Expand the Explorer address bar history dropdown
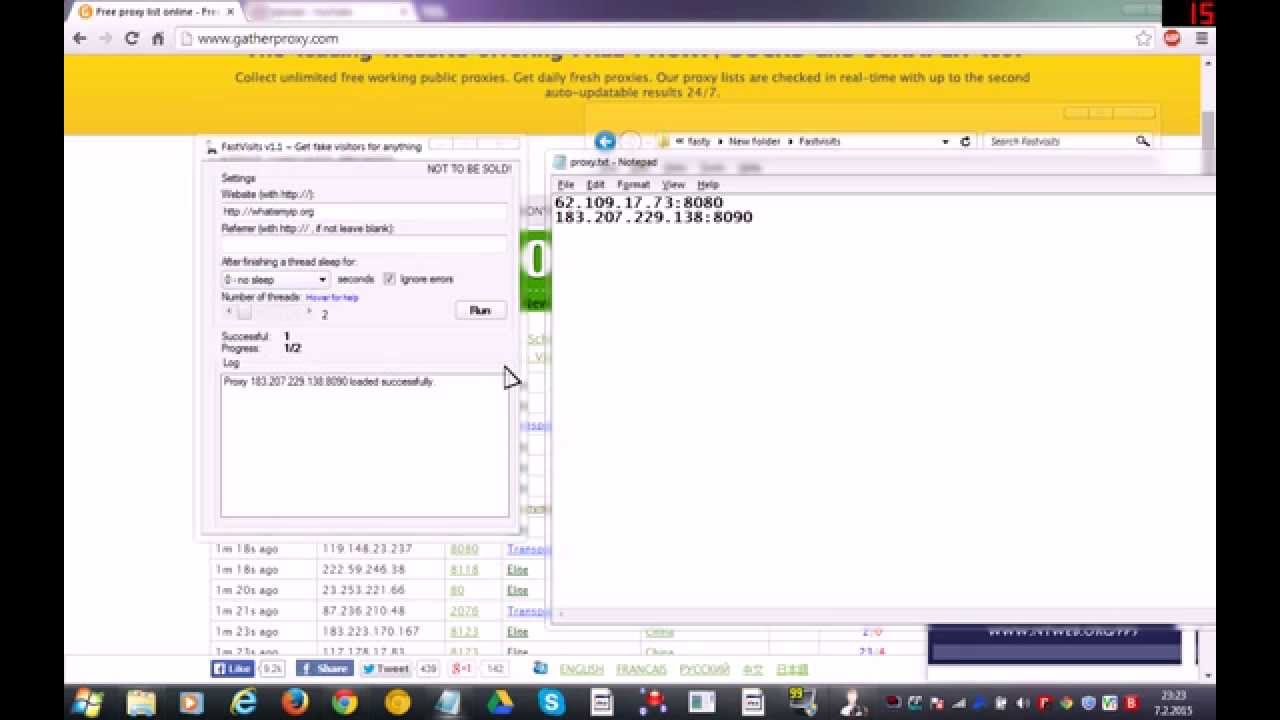 945,142
